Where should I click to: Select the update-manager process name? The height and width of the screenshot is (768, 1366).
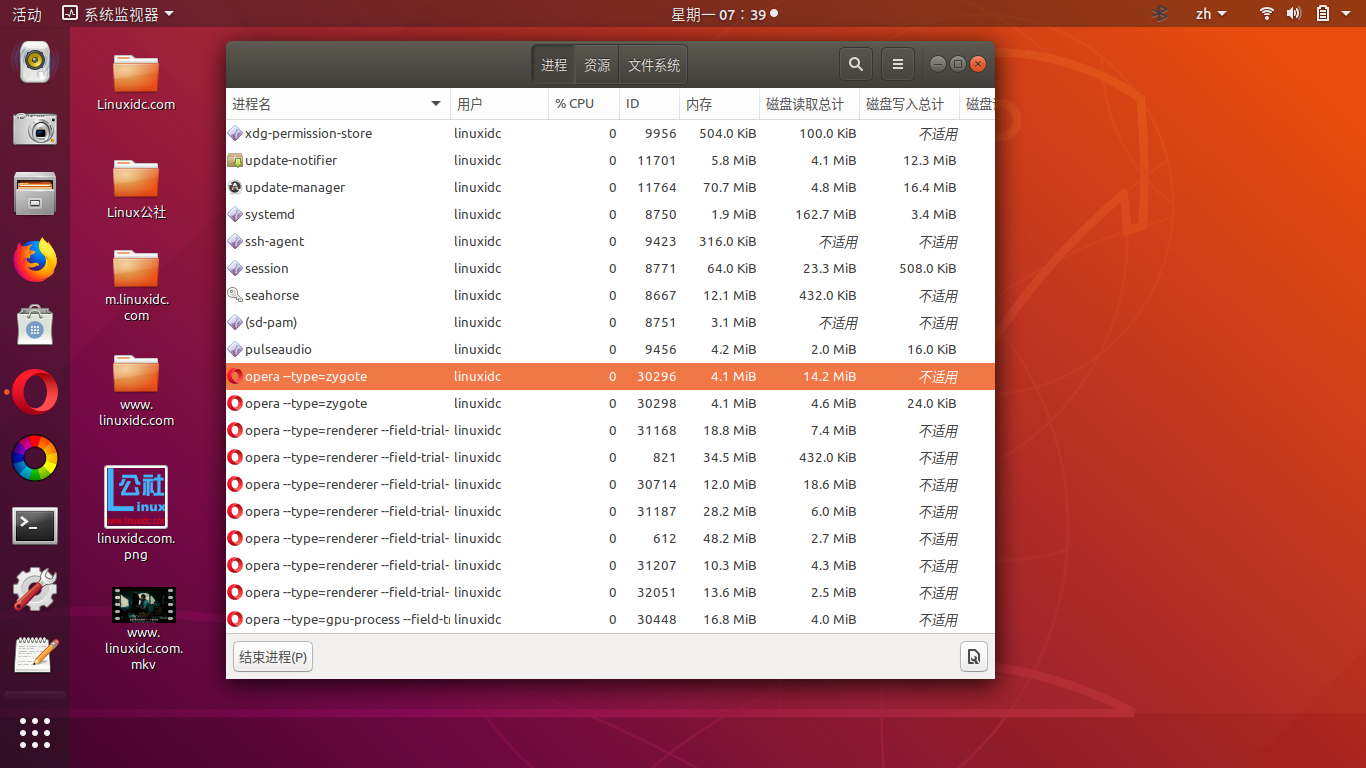tap(295, 187)
